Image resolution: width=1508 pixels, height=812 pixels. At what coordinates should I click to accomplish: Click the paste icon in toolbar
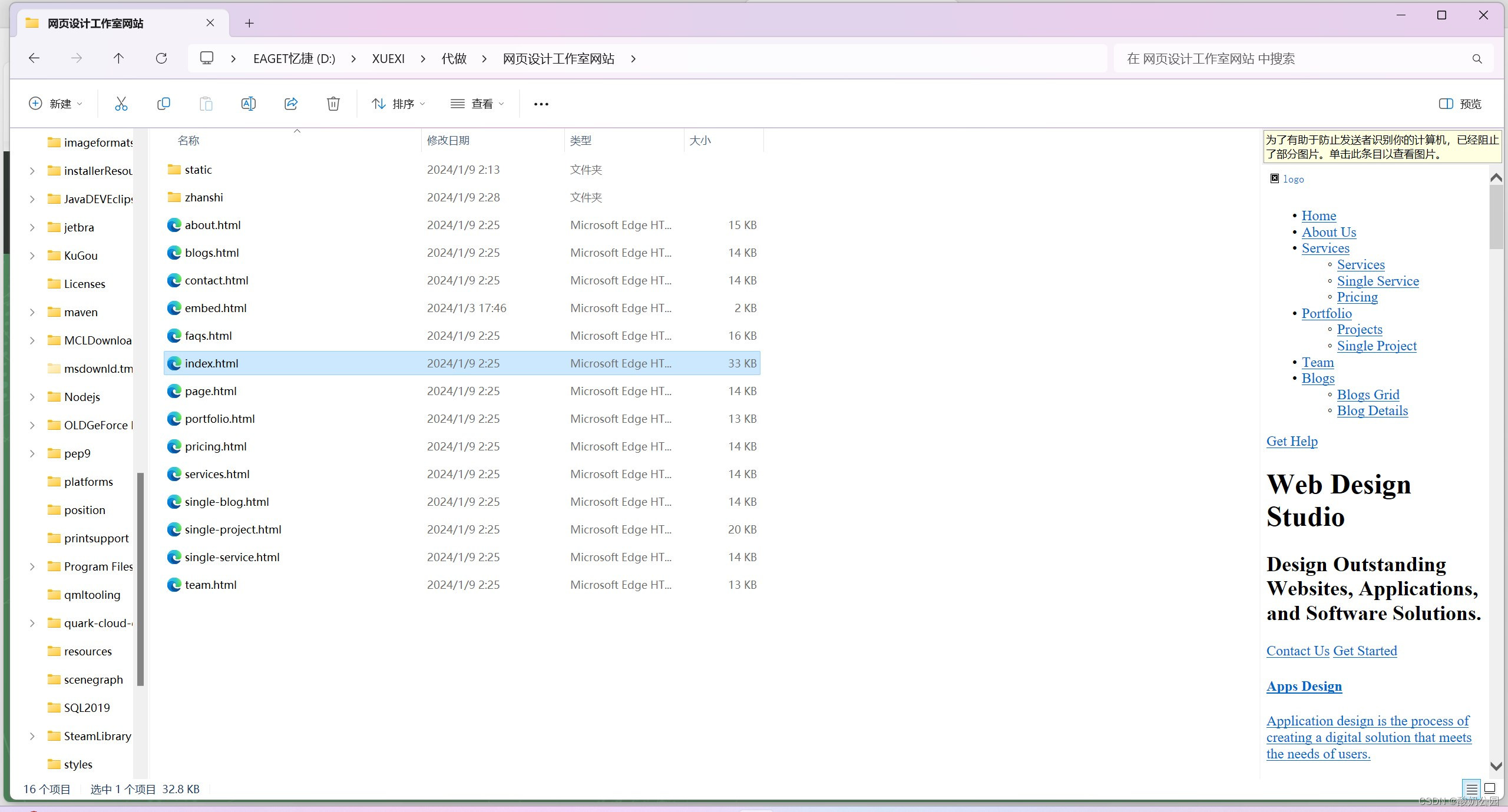pos(206,103)
